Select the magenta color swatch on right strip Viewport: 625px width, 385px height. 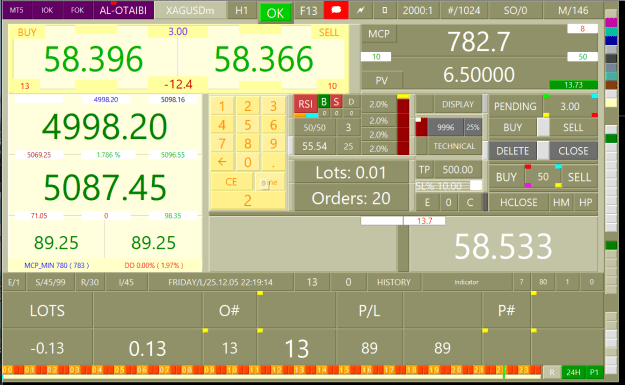coord(611,23)
